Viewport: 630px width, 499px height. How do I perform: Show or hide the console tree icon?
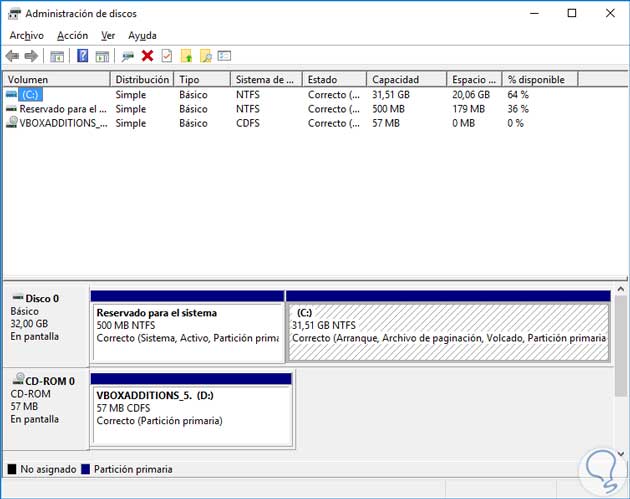[57, 56]
